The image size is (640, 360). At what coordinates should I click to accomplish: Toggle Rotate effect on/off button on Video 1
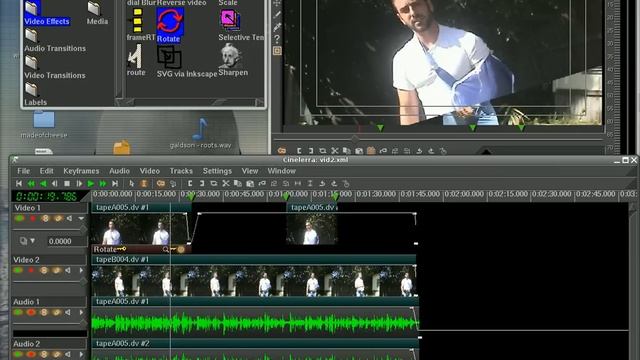[181, 249]
